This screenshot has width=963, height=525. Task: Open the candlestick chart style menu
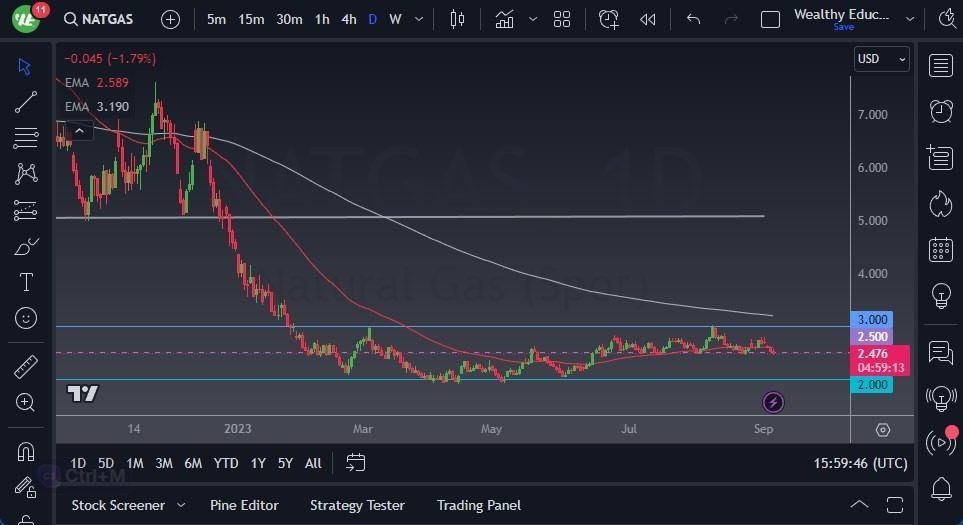(457, 20)
